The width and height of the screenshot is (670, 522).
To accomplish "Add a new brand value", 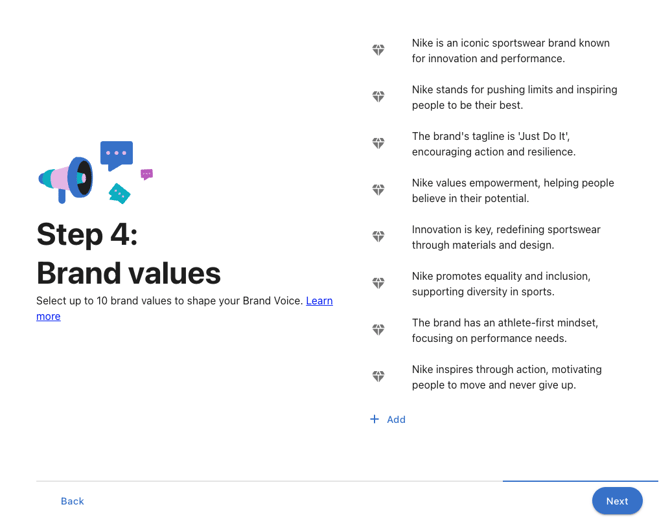I will pos(388,419).
